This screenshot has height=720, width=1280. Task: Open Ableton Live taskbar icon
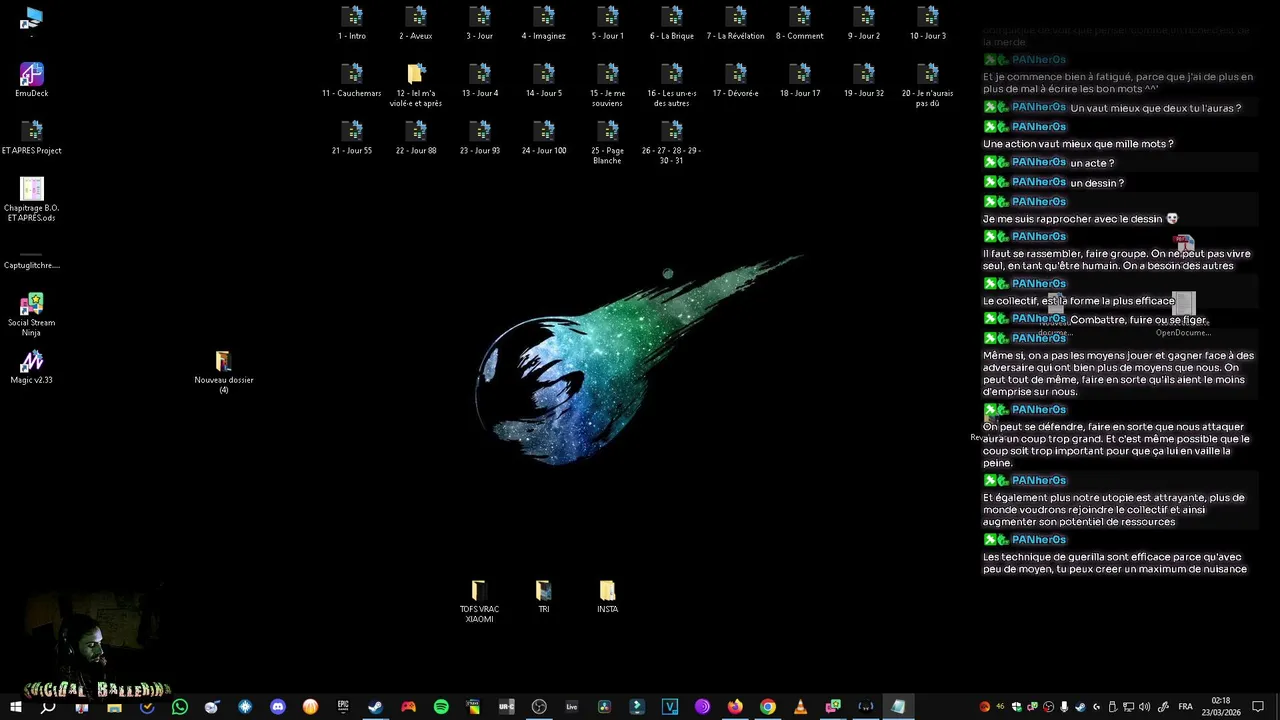pyautogui.click(x=572, y=707)
